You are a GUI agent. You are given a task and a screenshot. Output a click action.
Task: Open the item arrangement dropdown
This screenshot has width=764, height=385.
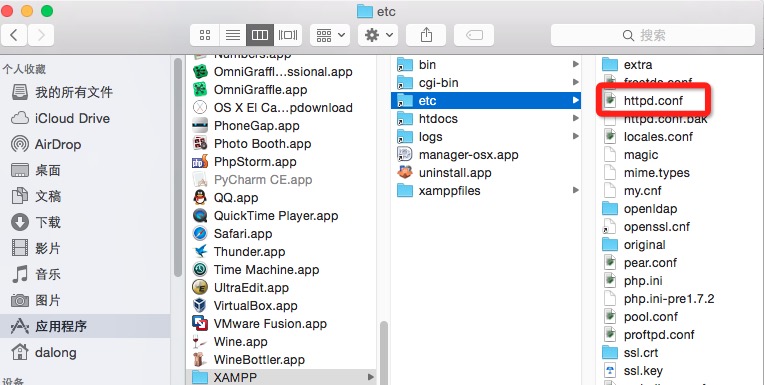tap(330, 35)
